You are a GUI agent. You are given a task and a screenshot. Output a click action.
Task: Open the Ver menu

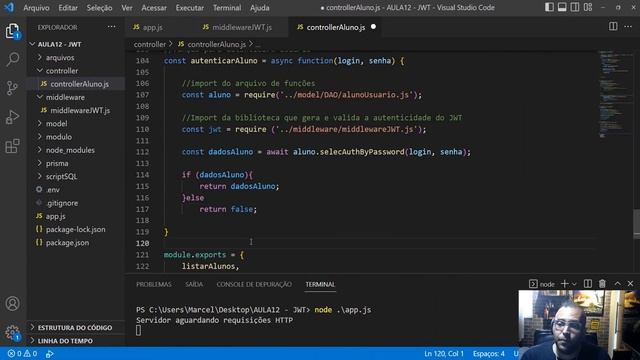click(x=127, y=8)
